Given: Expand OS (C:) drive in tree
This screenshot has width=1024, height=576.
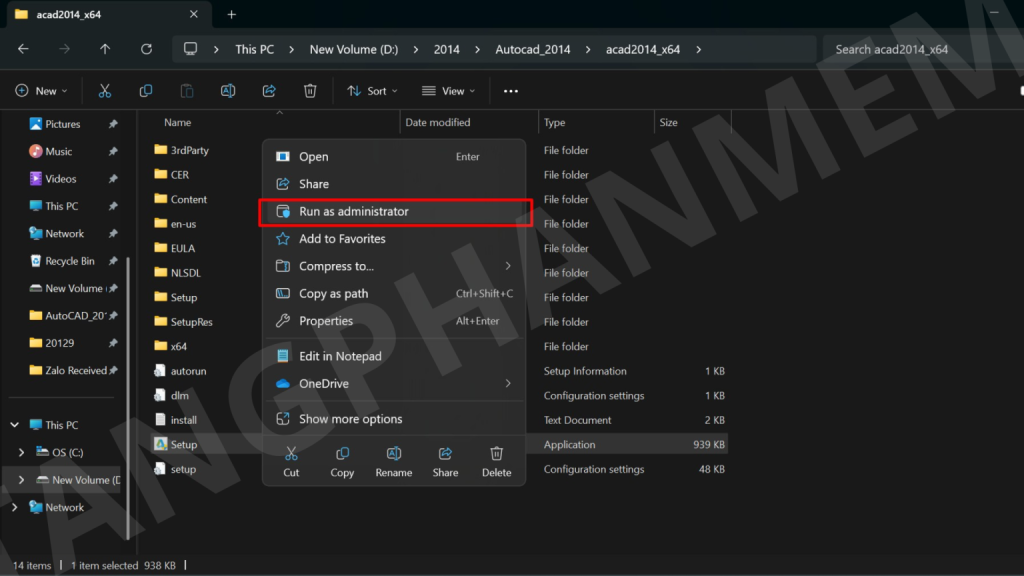Looking at the screenshot, I should [22, 453].
